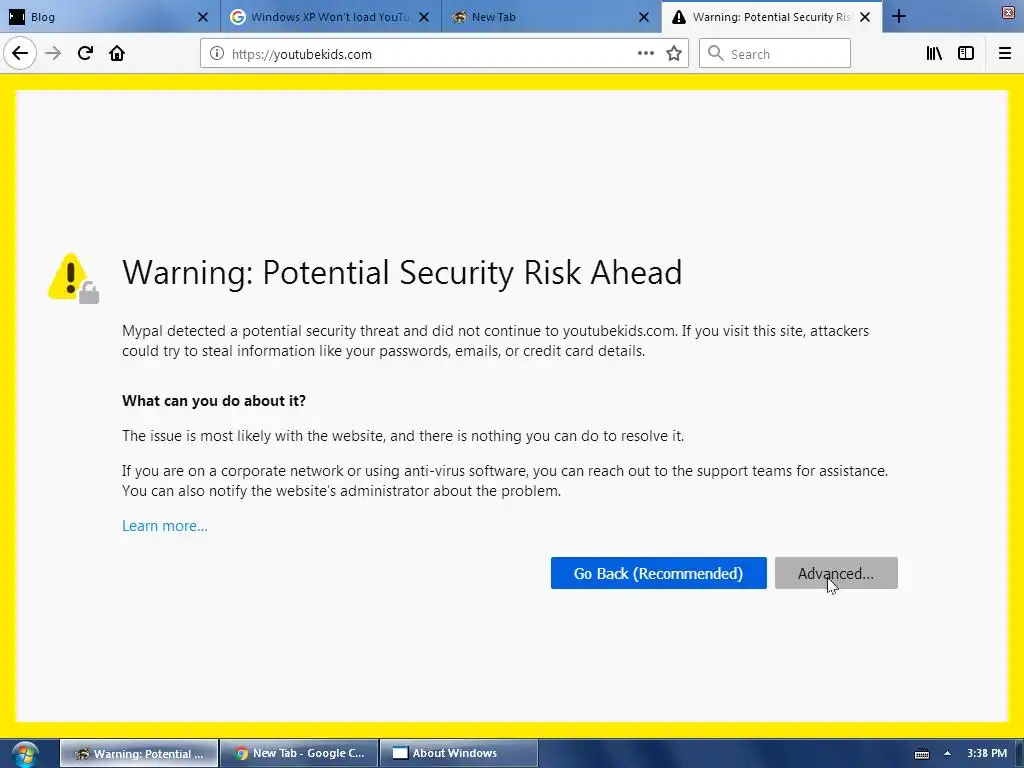This screenshot has width=1024, height=768.
Task: Click the Go Back (Recommended) button
Action: (x=658, y=573)
